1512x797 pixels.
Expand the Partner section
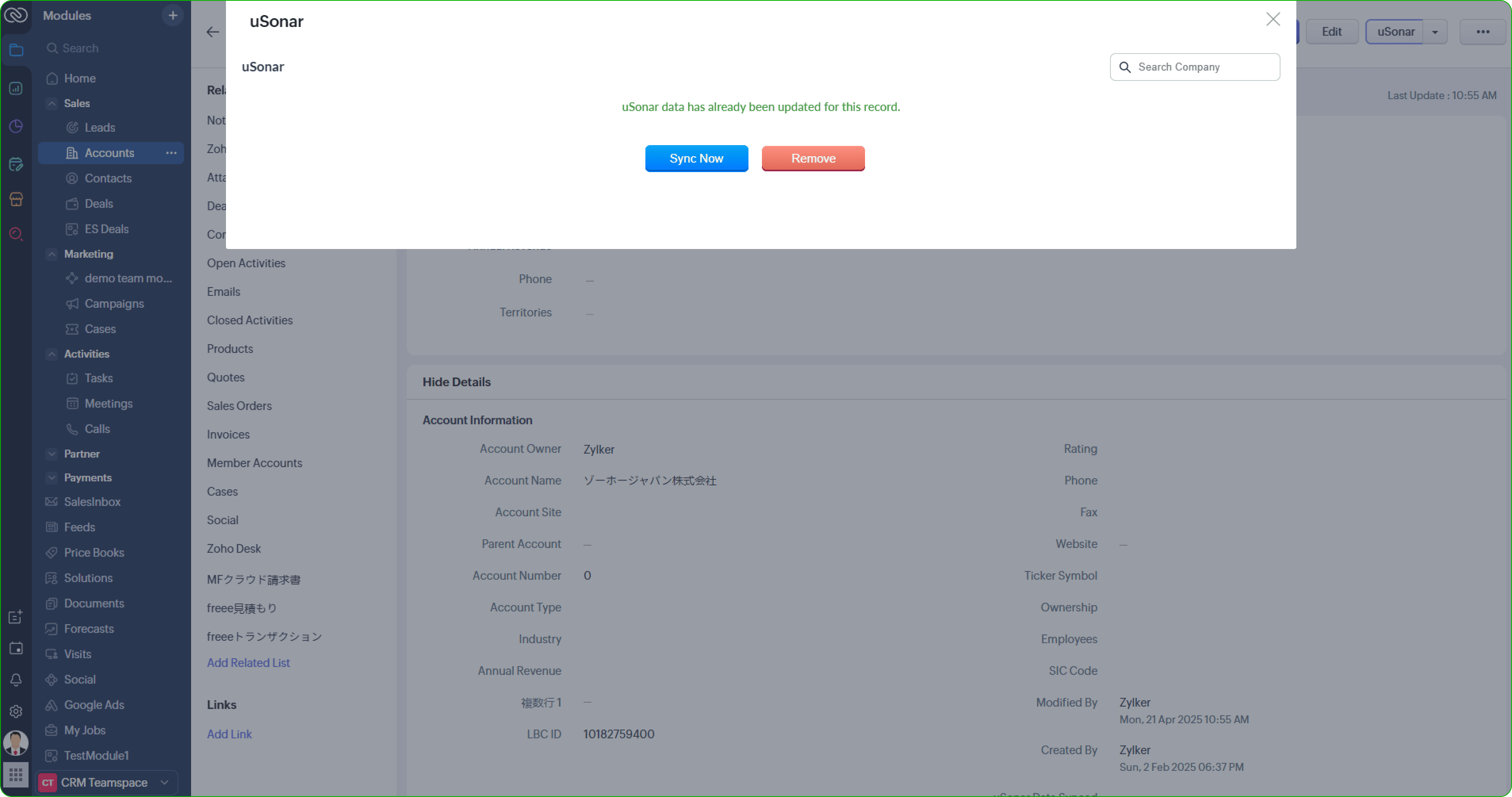click(x=52, y=454)
